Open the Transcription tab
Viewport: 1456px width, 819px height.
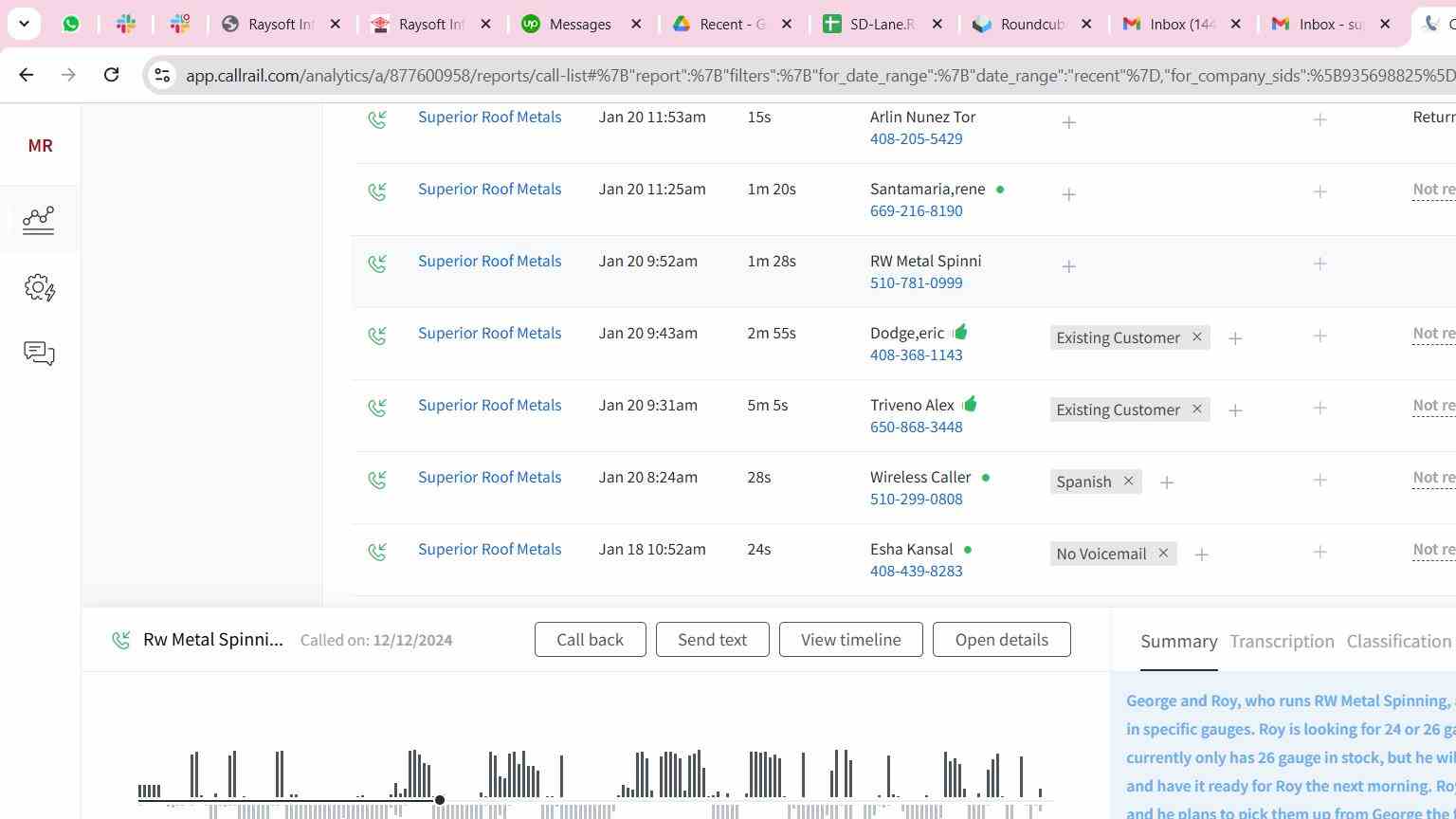(x=1282, y=642)
